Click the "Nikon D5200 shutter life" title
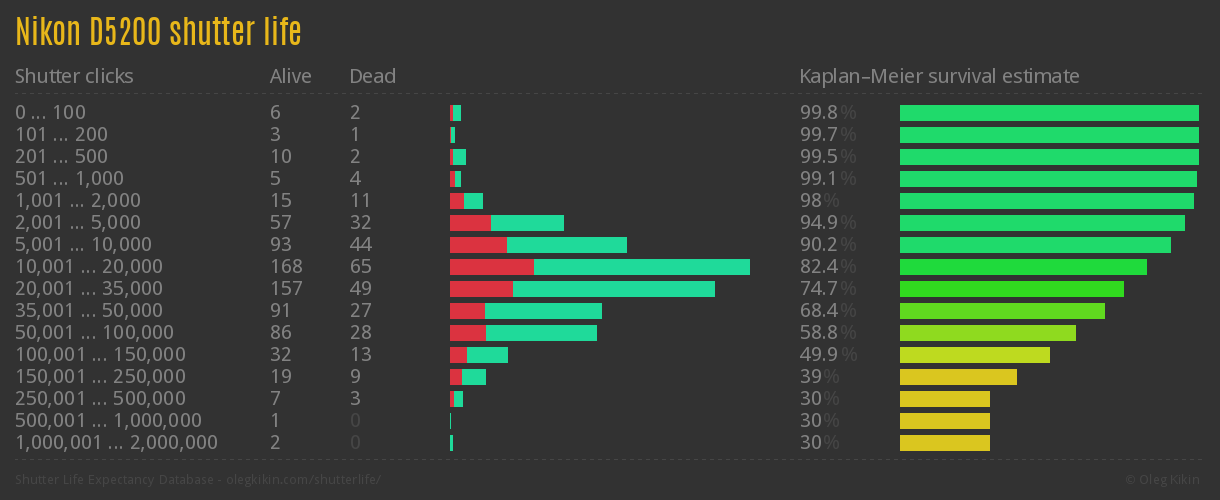The height and width of the screenshot is (500, 1220). point(158,32)
